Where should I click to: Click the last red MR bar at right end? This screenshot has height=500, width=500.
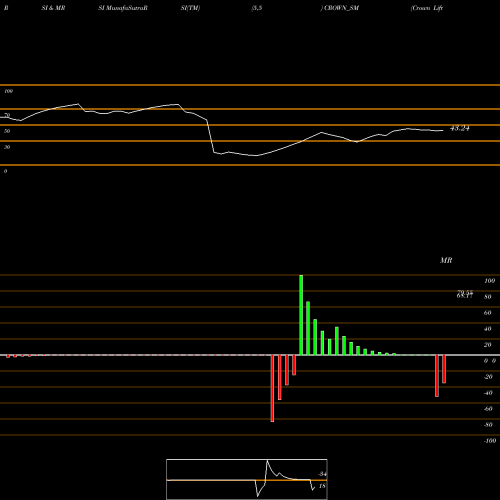point(444,369)
